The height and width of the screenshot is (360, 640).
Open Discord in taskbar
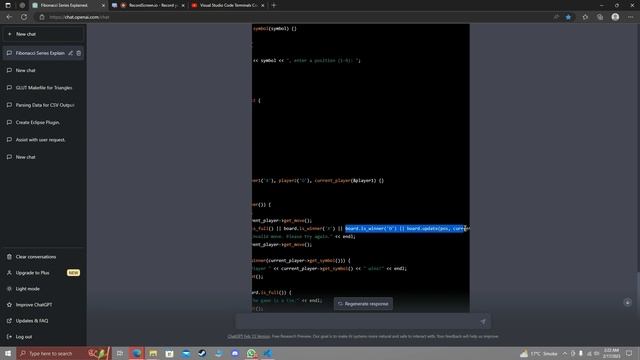pyautogui.click(x=235, y=353)
